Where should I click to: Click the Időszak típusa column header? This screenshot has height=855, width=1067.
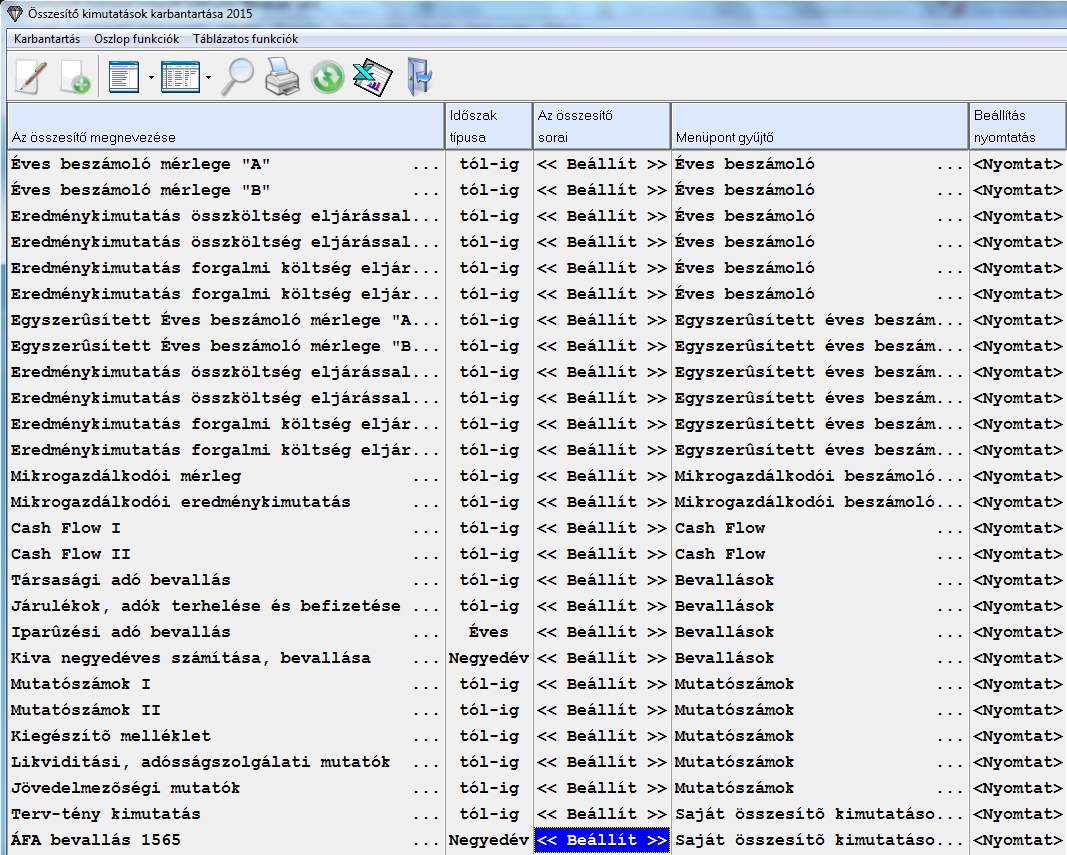[x=489, y=126]
